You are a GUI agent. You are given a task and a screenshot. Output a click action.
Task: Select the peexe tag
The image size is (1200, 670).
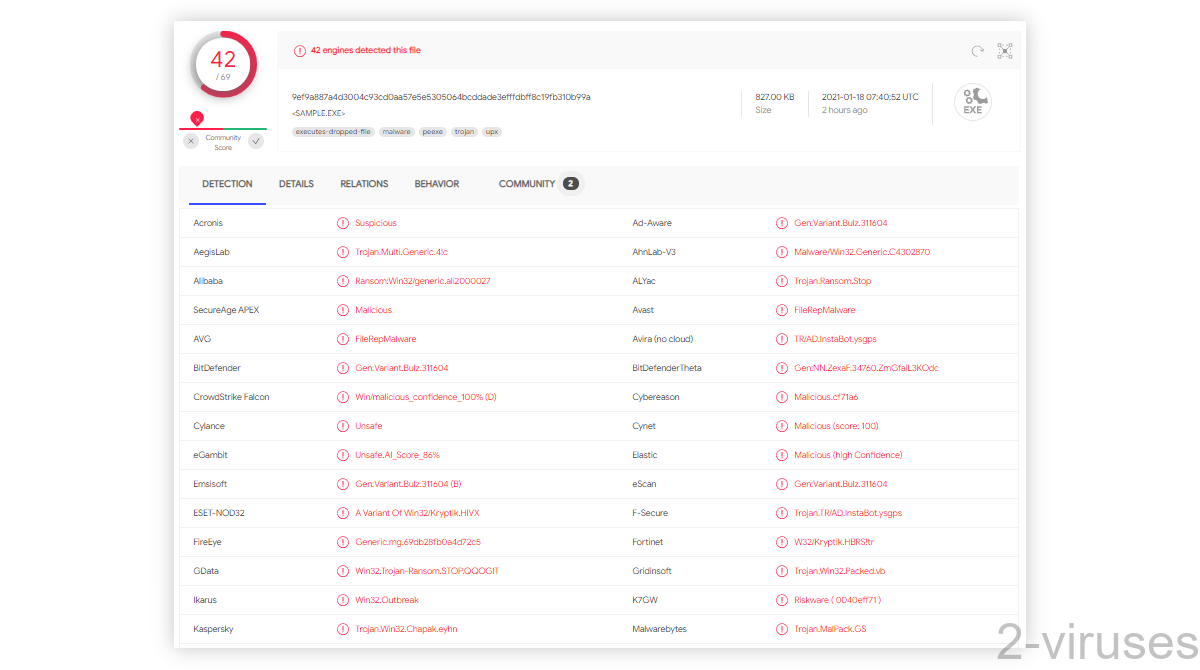[433, 131]
